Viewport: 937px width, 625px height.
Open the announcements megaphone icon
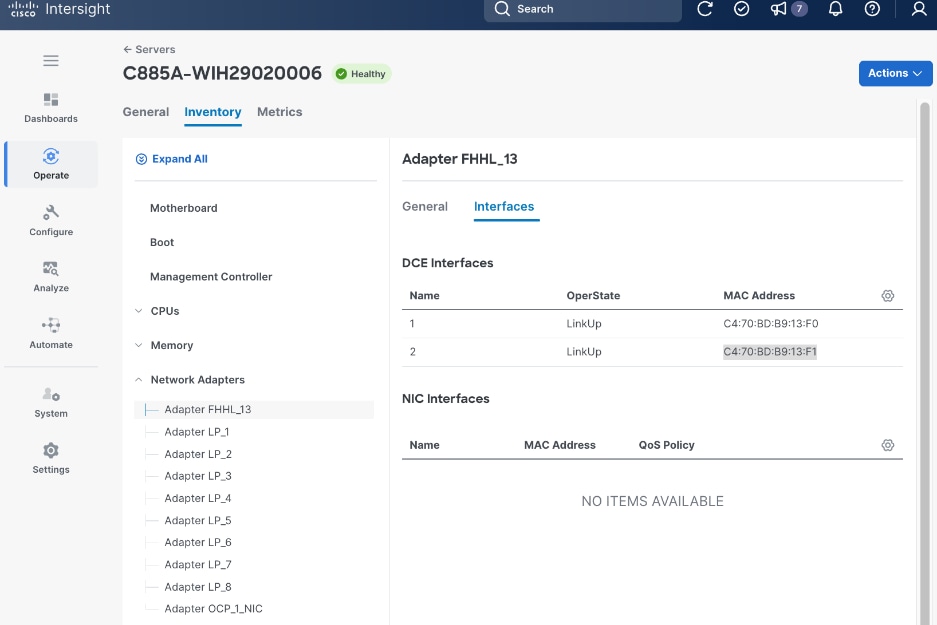pyautogui.click(x=779, y=9)
